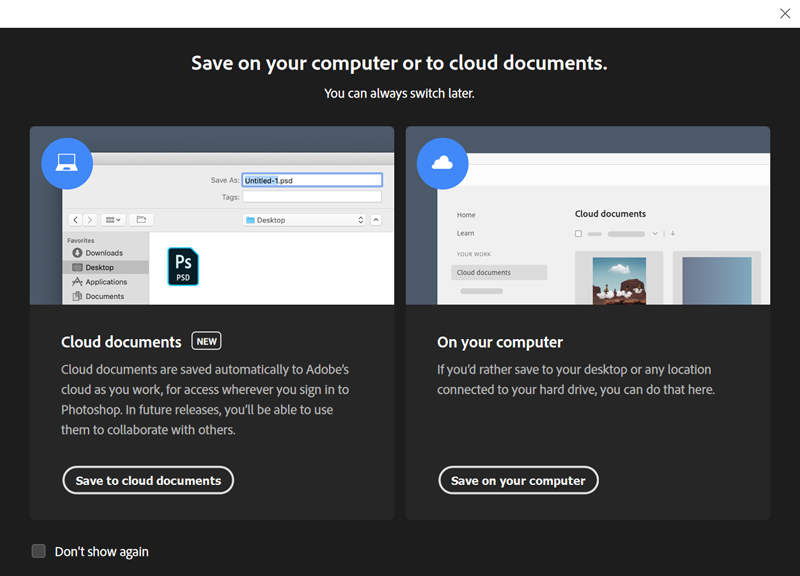This screenshot has width=800, height=576.
Task: Click the blue cloud icon
Action: click(442, 163)
